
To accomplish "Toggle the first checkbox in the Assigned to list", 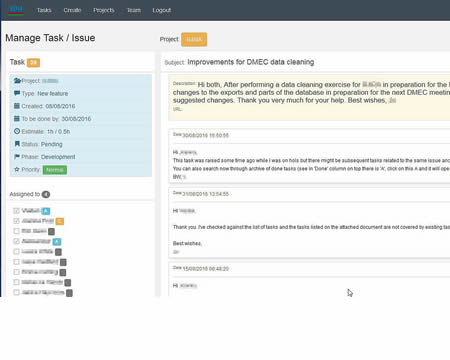I will click(16, 211).
